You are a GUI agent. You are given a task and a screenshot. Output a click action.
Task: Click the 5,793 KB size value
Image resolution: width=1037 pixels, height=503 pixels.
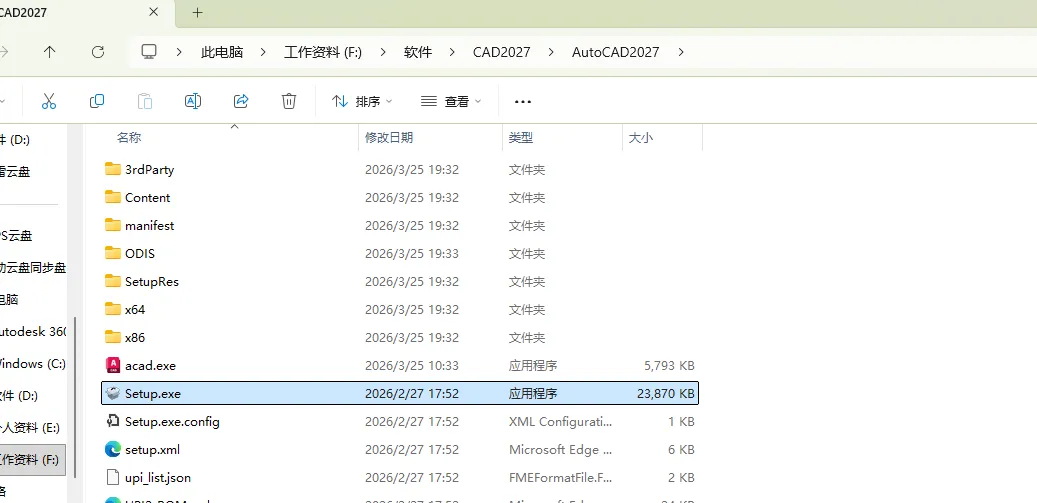[669, 366]
